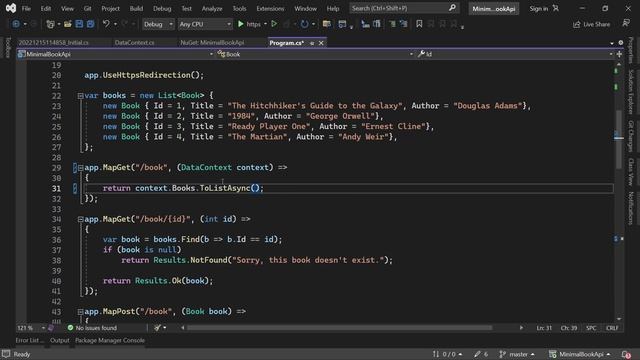This screenshot has width=640, height=360.
Task: Open the Tools menu
Action: click(239, 9)
